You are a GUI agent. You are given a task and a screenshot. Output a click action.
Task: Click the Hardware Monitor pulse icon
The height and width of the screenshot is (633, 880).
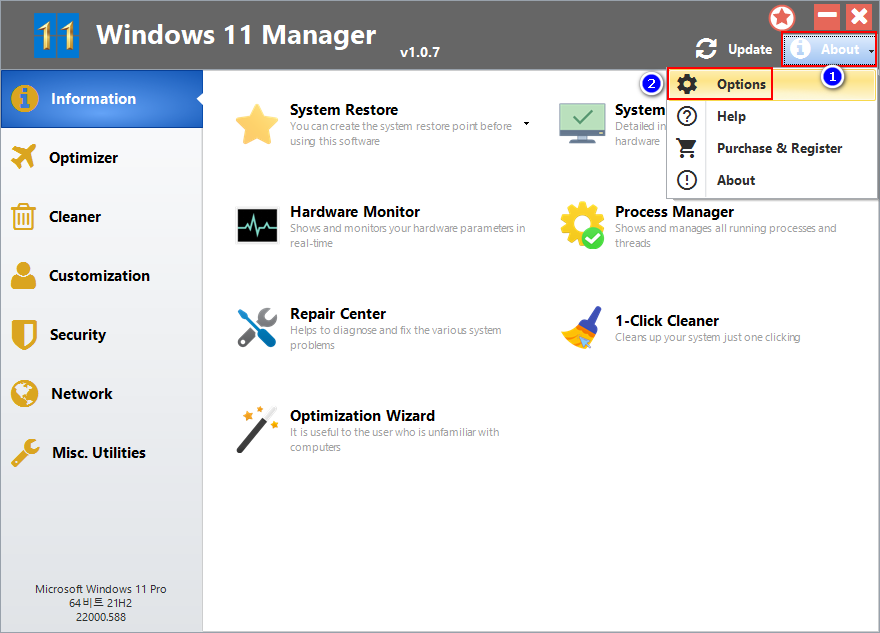click(x=257, y=226)
